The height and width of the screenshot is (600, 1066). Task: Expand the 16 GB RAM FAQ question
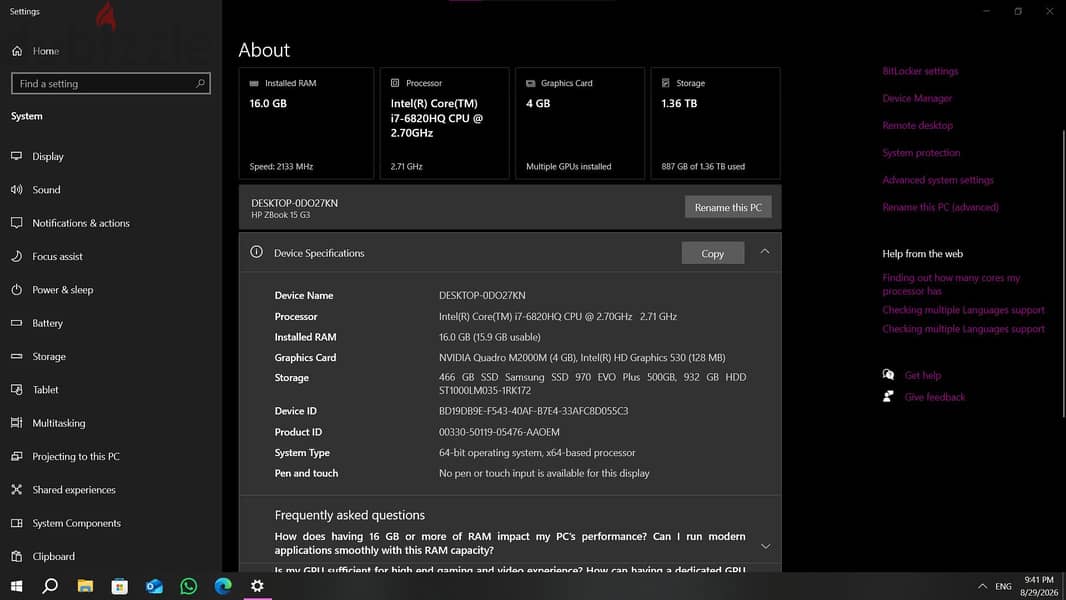(x=766, y=546)
